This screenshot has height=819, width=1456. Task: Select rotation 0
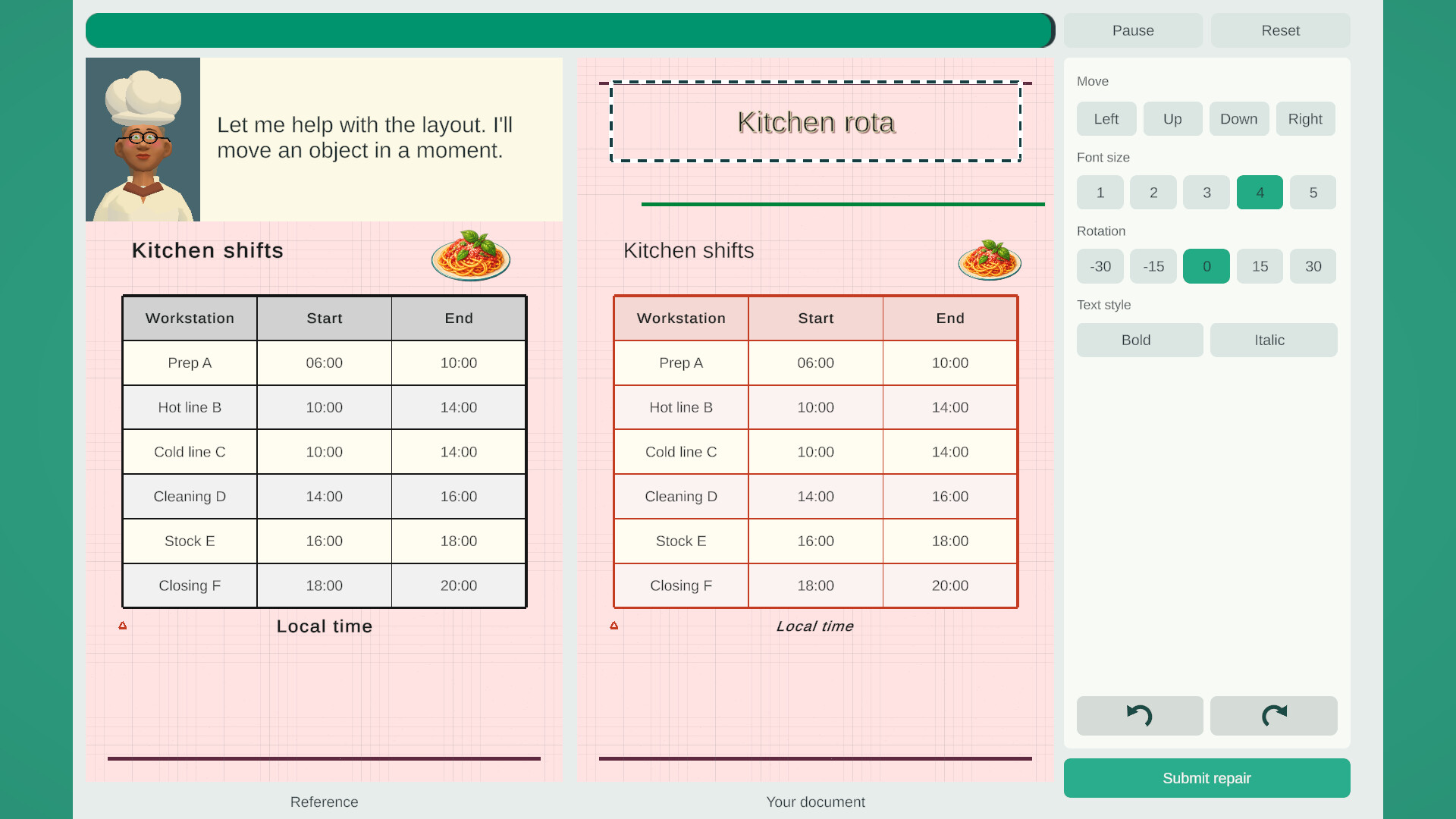1207,266
